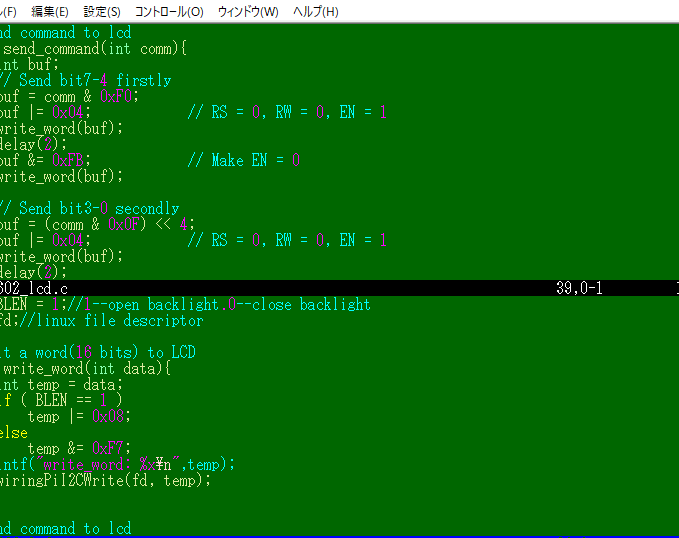Place cursor on send_command(int comm) line
The width and height of the screenshot is (679, 538).
95,48
